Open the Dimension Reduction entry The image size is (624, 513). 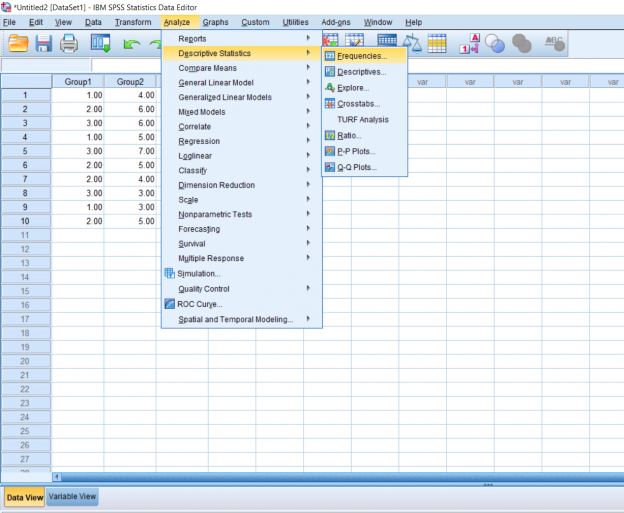[x=242, y=185]
